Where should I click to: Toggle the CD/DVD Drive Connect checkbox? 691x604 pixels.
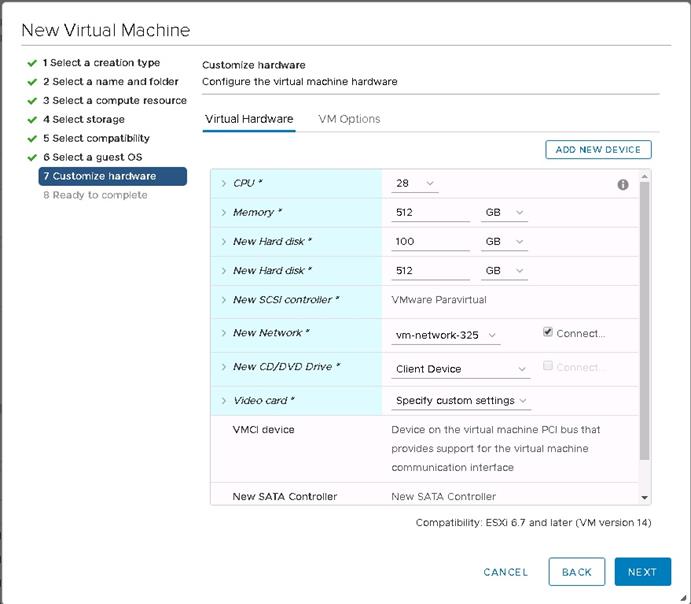[x=548, y=366]
